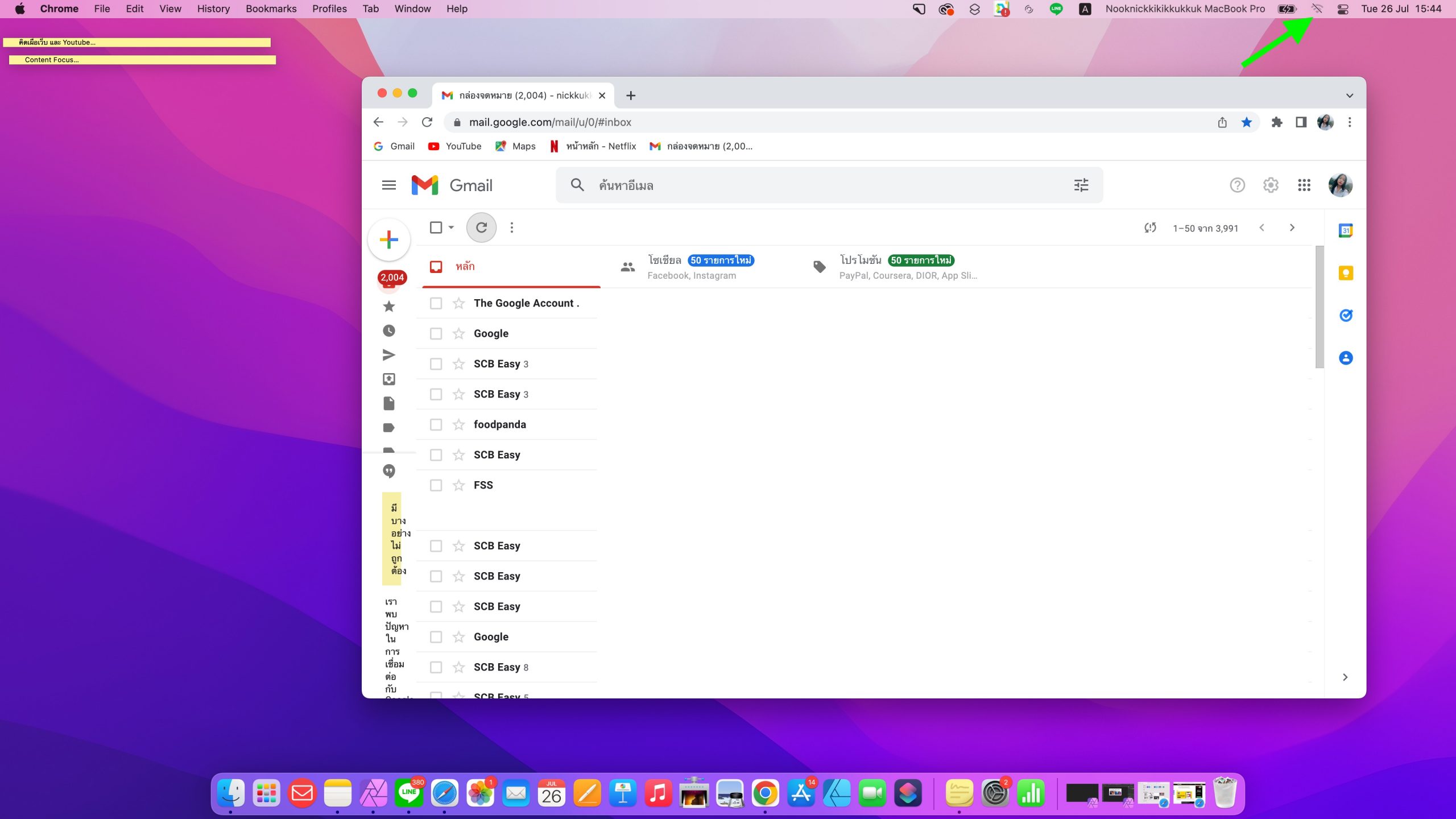This screenshot has height=819, width=1456.
Task: Show the search options filter in the search bar
Action: point(1081,185)
